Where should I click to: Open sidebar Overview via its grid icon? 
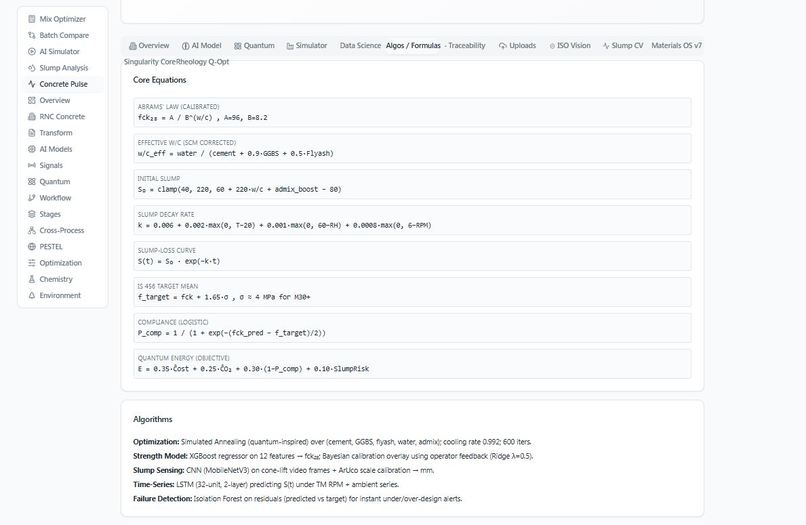(x=32, y=100)
